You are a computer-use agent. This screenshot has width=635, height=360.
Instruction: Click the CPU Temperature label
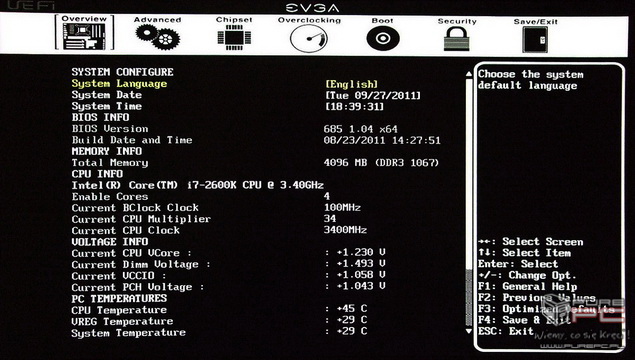(119, 310)
